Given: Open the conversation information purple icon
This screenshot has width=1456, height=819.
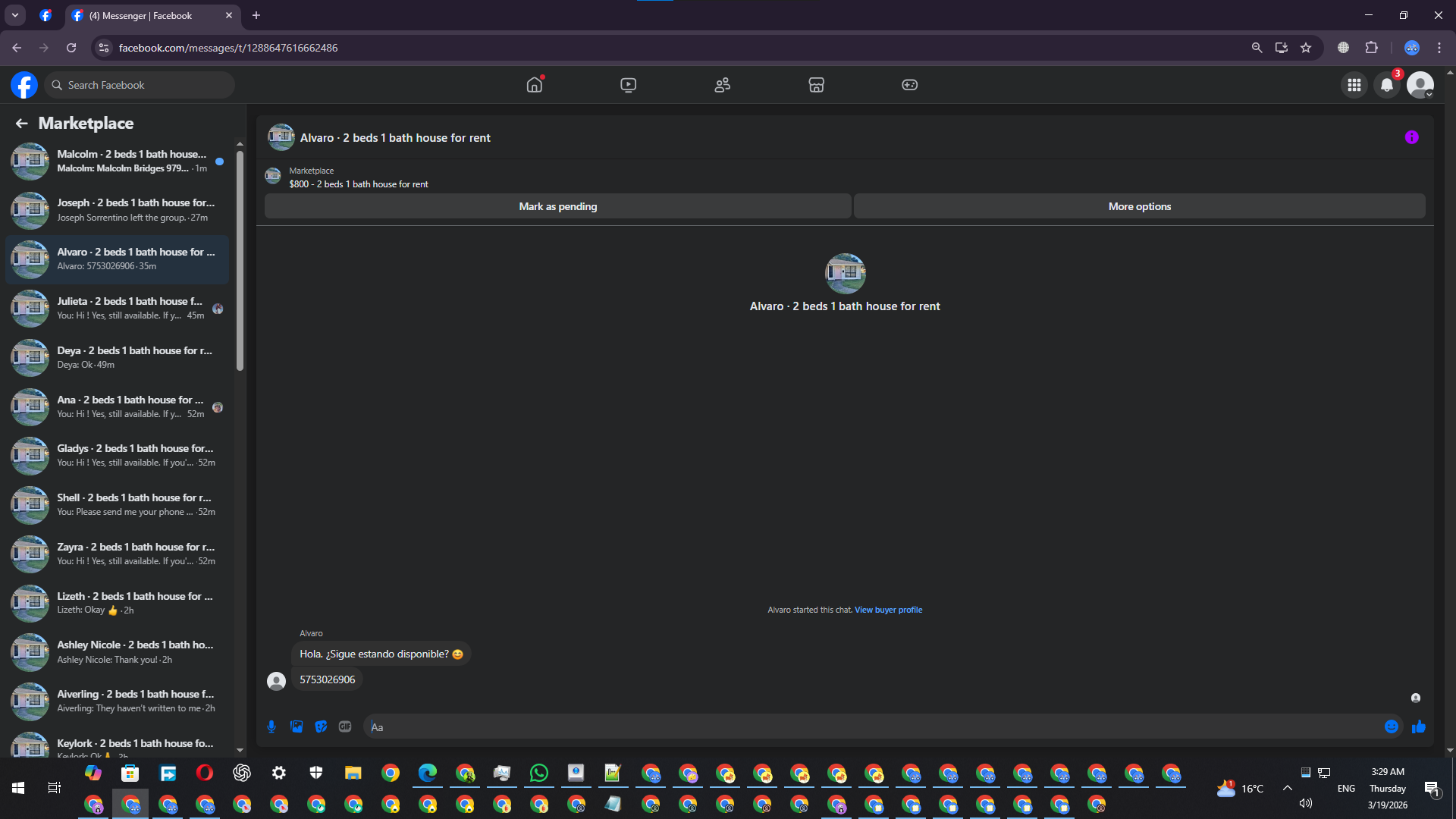Looking at the screenshot, I should point(1411,137).
